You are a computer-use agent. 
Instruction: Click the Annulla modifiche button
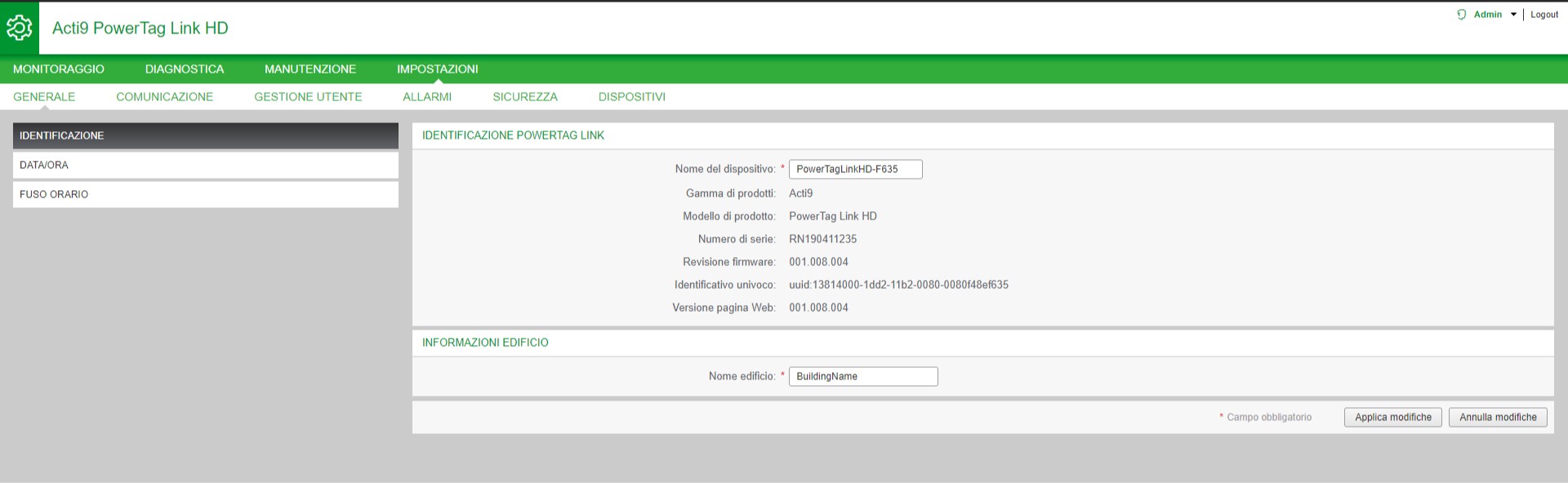1499,417
